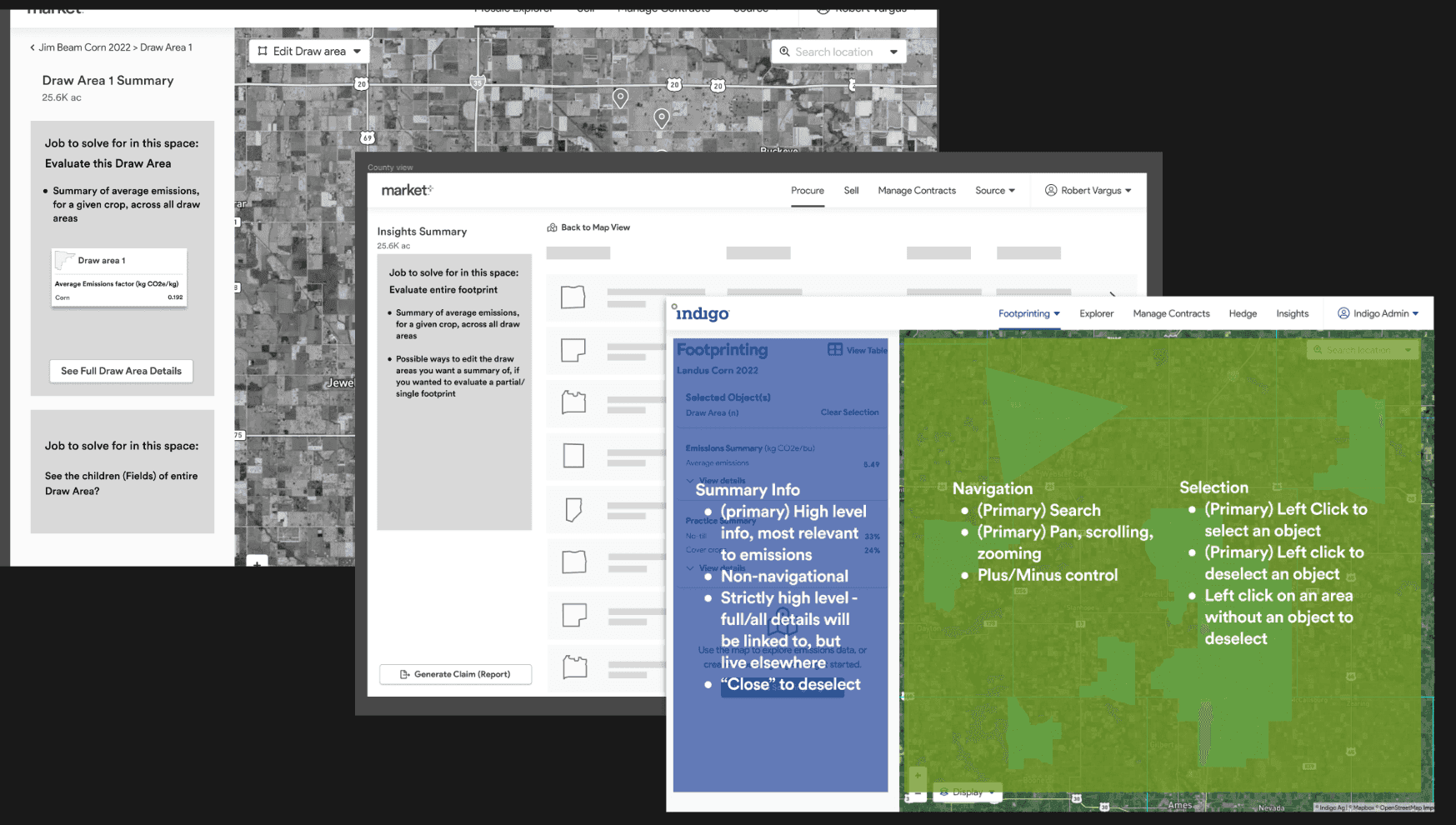Switch to the Hedge tab
The image size is (1456, 825).
click(1242, 313)
